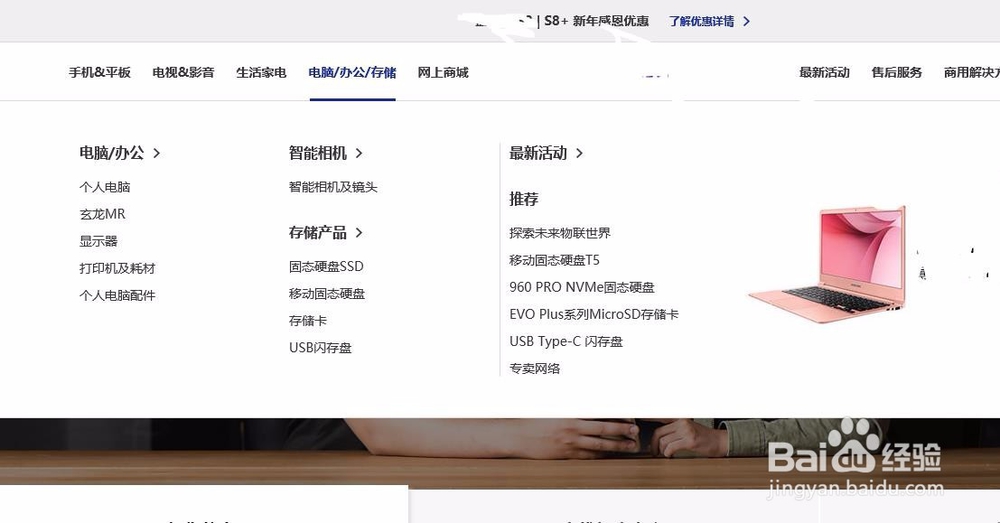
Task: Click the 了解优惠详情 banner link
Action: 701,21
